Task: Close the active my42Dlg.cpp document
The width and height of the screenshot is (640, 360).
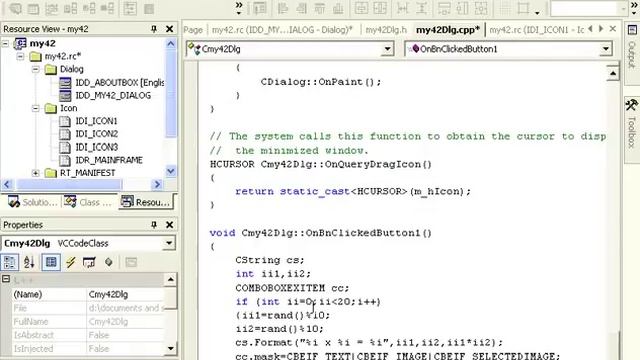Action: [613, 29]
